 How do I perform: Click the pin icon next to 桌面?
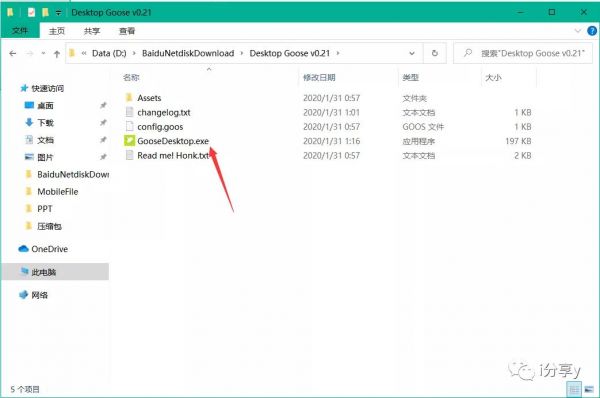[x=103, y=105]
